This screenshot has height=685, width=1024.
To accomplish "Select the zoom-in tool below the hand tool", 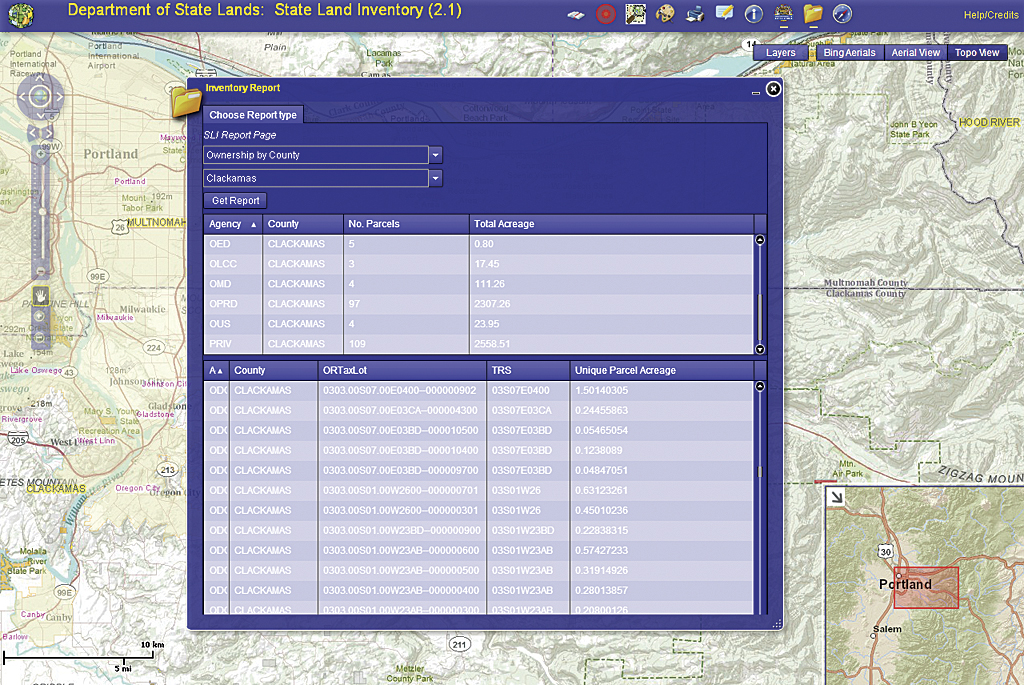I will 40,317.
